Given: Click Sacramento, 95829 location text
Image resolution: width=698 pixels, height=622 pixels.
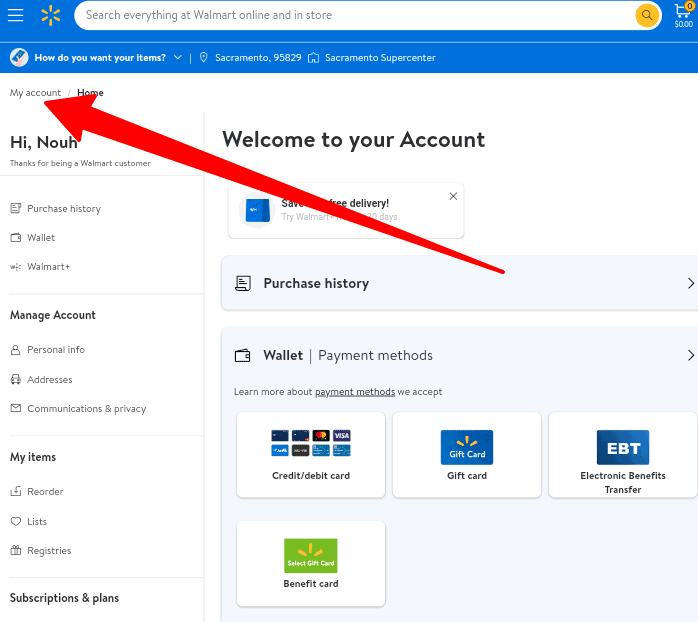Looking at the screenshot, I should pyautogui.click(x=258, y=57).
